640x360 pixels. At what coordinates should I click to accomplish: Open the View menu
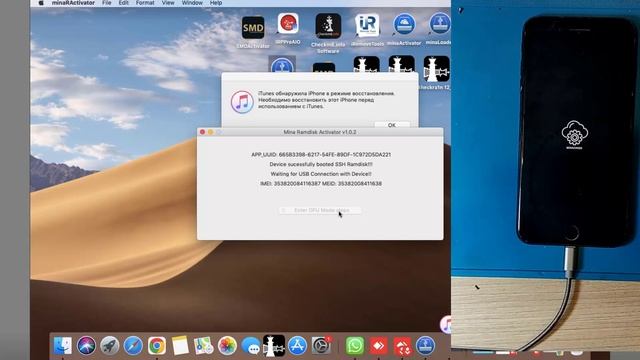168,3
